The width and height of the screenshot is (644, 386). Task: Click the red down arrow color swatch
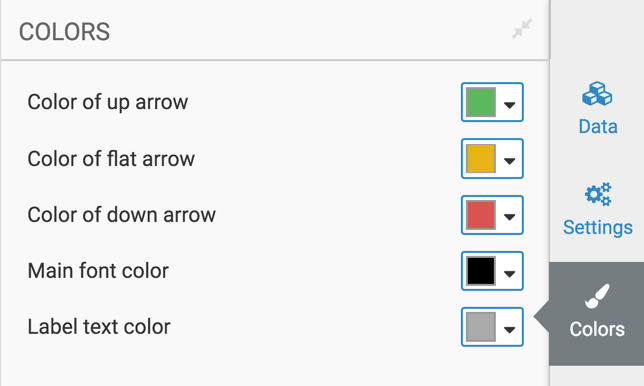click(481, 215)
